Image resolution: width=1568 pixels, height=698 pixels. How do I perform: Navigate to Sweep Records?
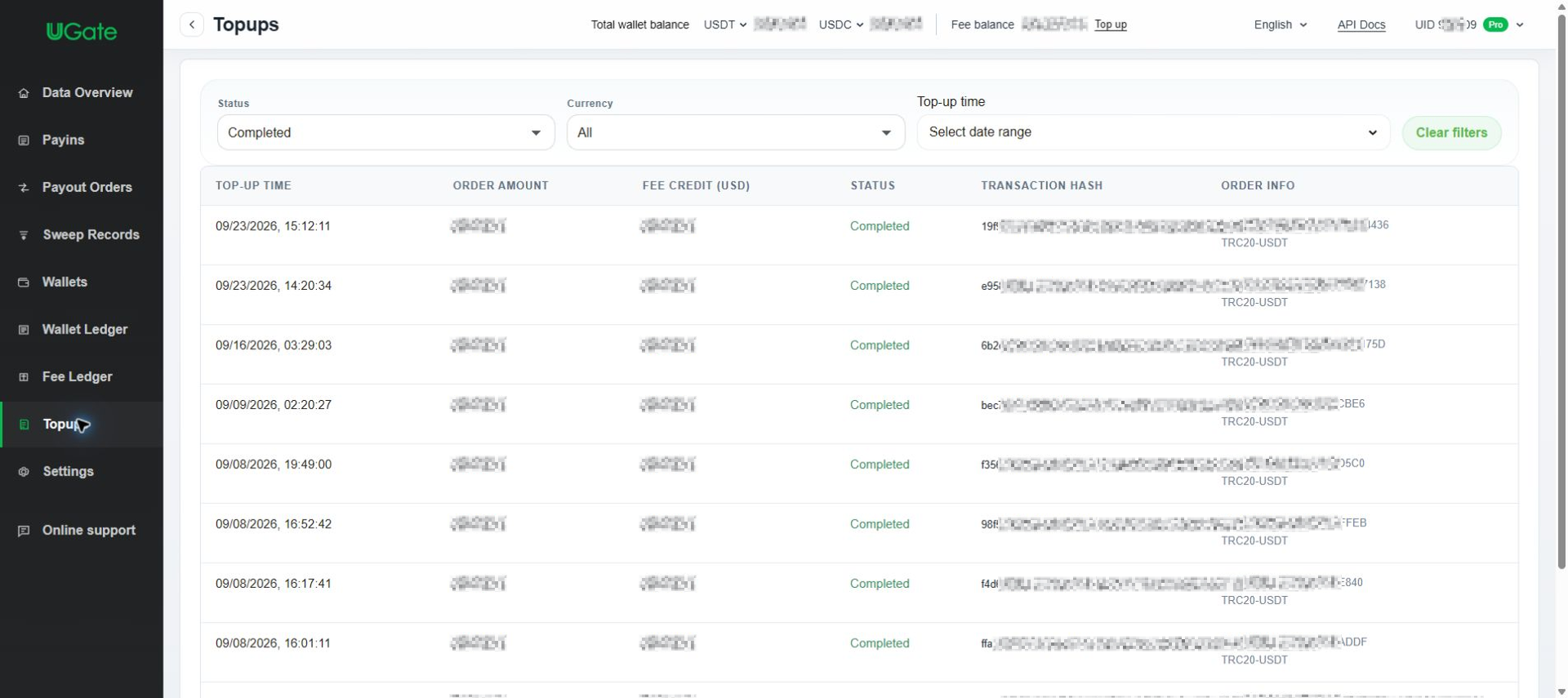pyautogui.click(x=82, y=235)
